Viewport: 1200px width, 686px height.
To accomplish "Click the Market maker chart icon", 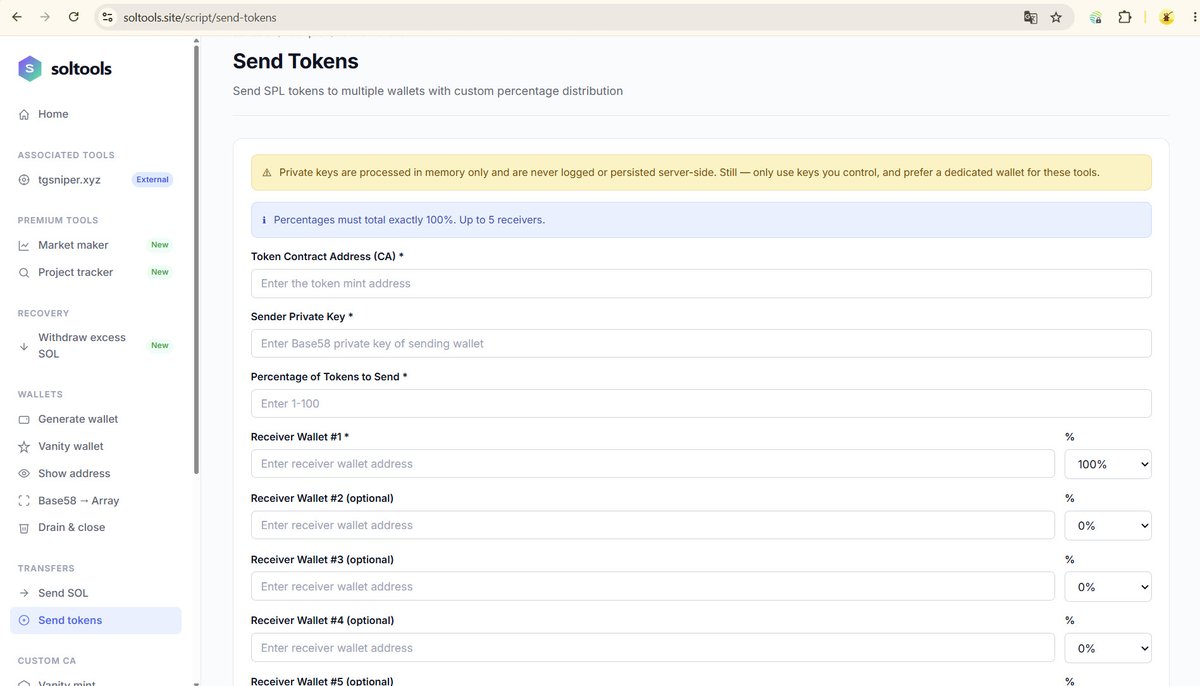I will coord(24,245).
